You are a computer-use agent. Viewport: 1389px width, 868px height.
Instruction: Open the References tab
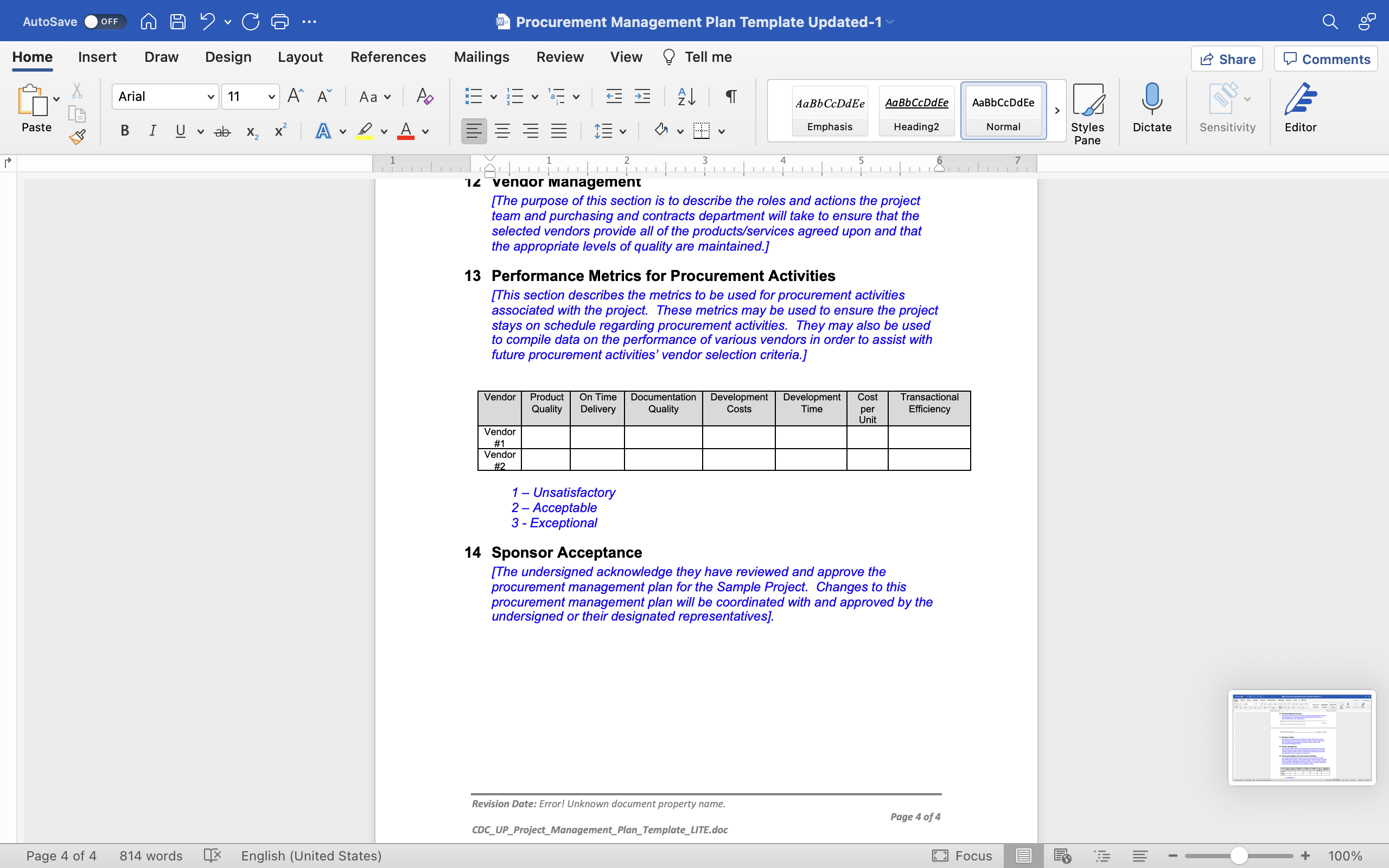[388, 57]
